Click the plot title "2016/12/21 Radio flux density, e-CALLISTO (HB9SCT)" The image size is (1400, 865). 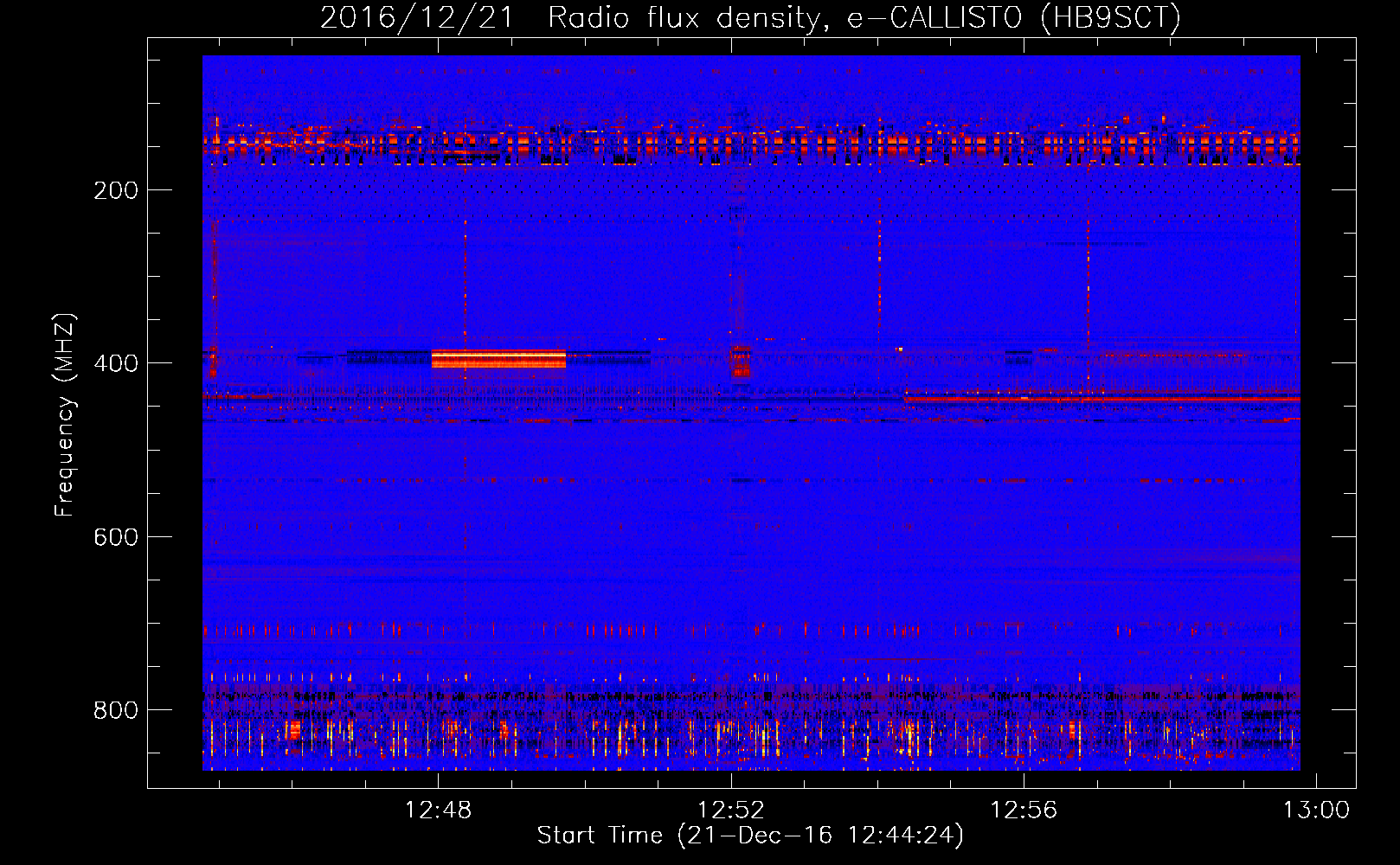750,17
